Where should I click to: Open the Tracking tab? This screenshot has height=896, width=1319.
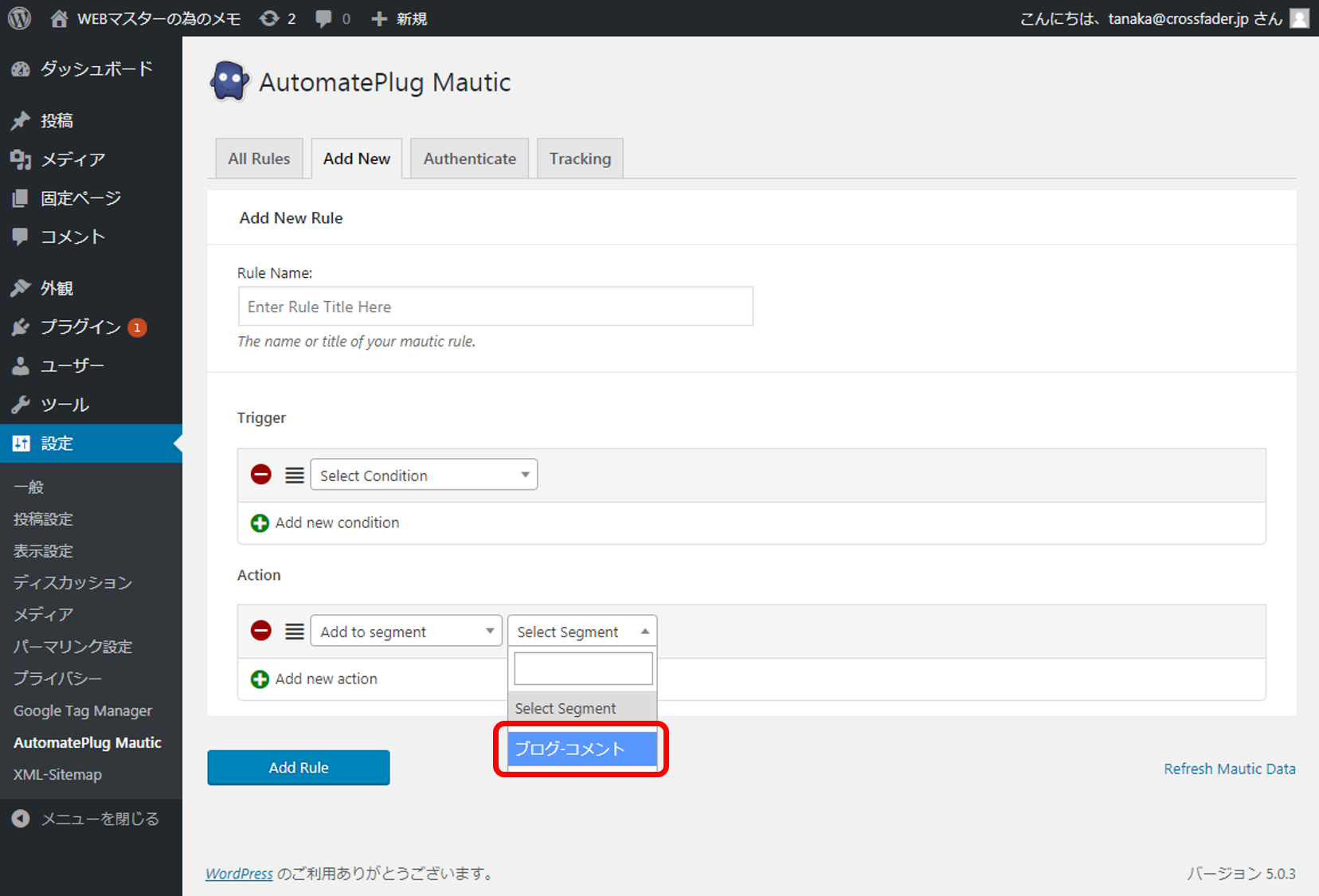coord(580,158)
